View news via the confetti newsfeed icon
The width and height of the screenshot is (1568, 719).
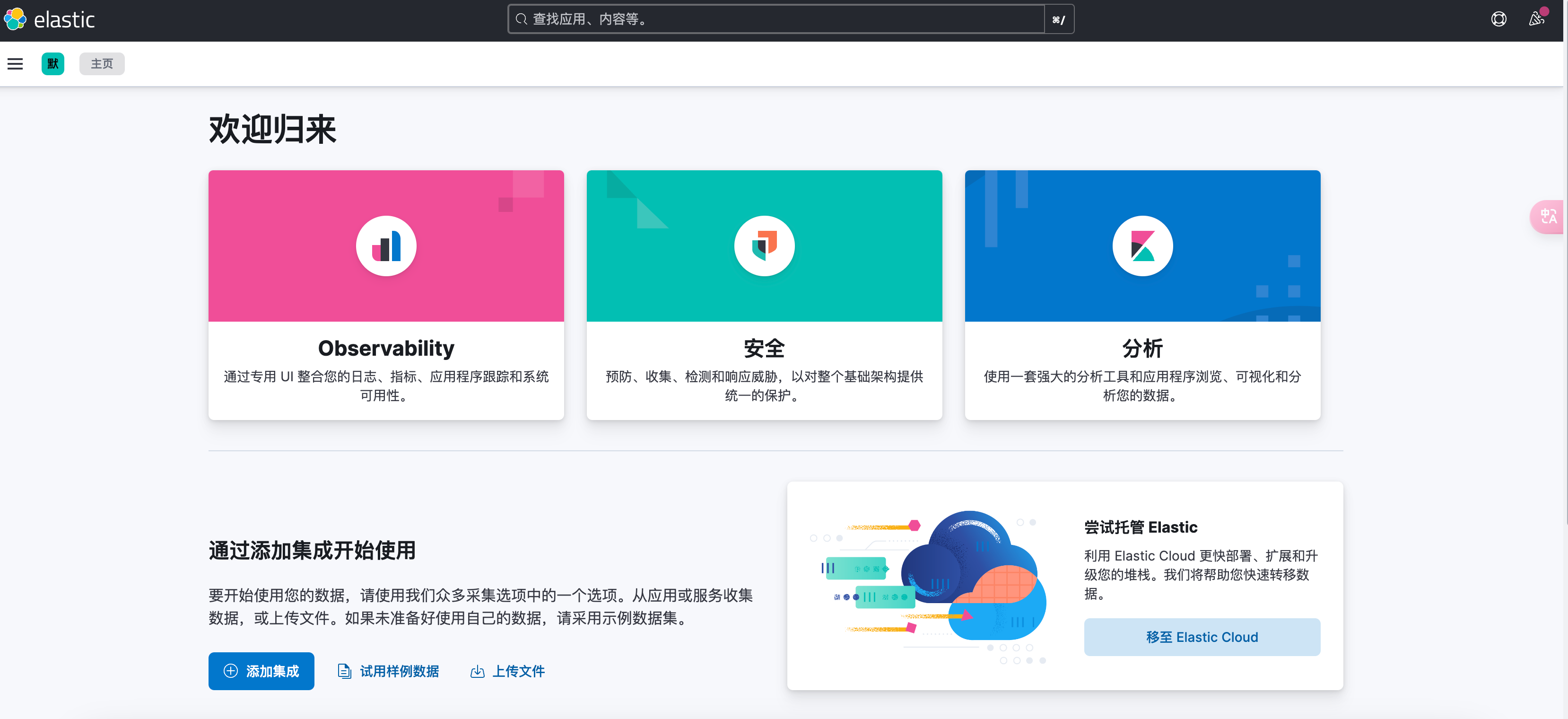pyautogui.click(x=1536, y=19)
